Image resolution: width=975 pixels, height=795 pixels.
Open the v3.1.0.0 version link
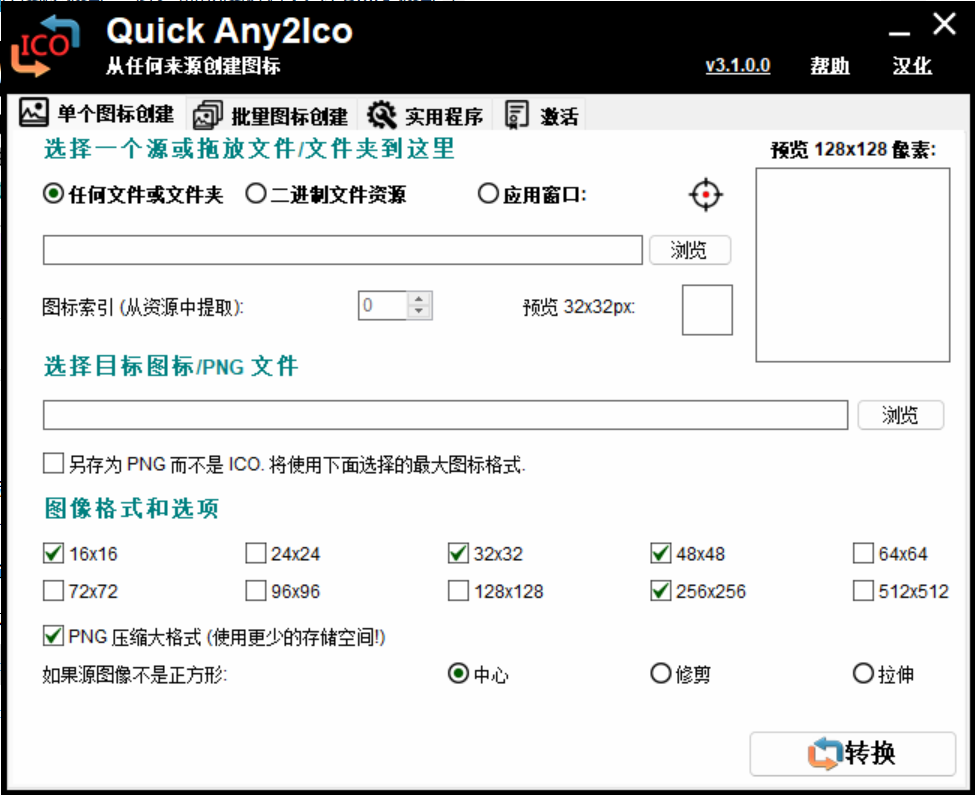(737, 65)
